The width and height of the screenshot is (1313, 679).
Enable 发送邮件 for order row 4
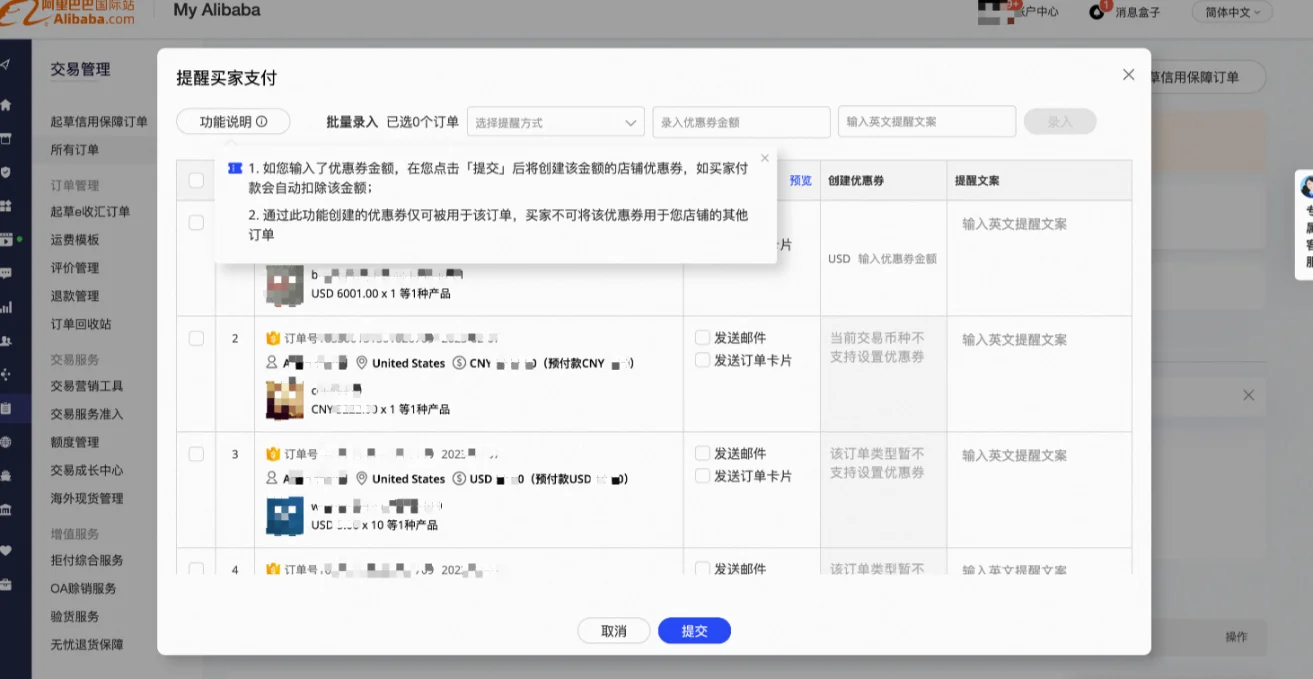(x=702, y=568)
